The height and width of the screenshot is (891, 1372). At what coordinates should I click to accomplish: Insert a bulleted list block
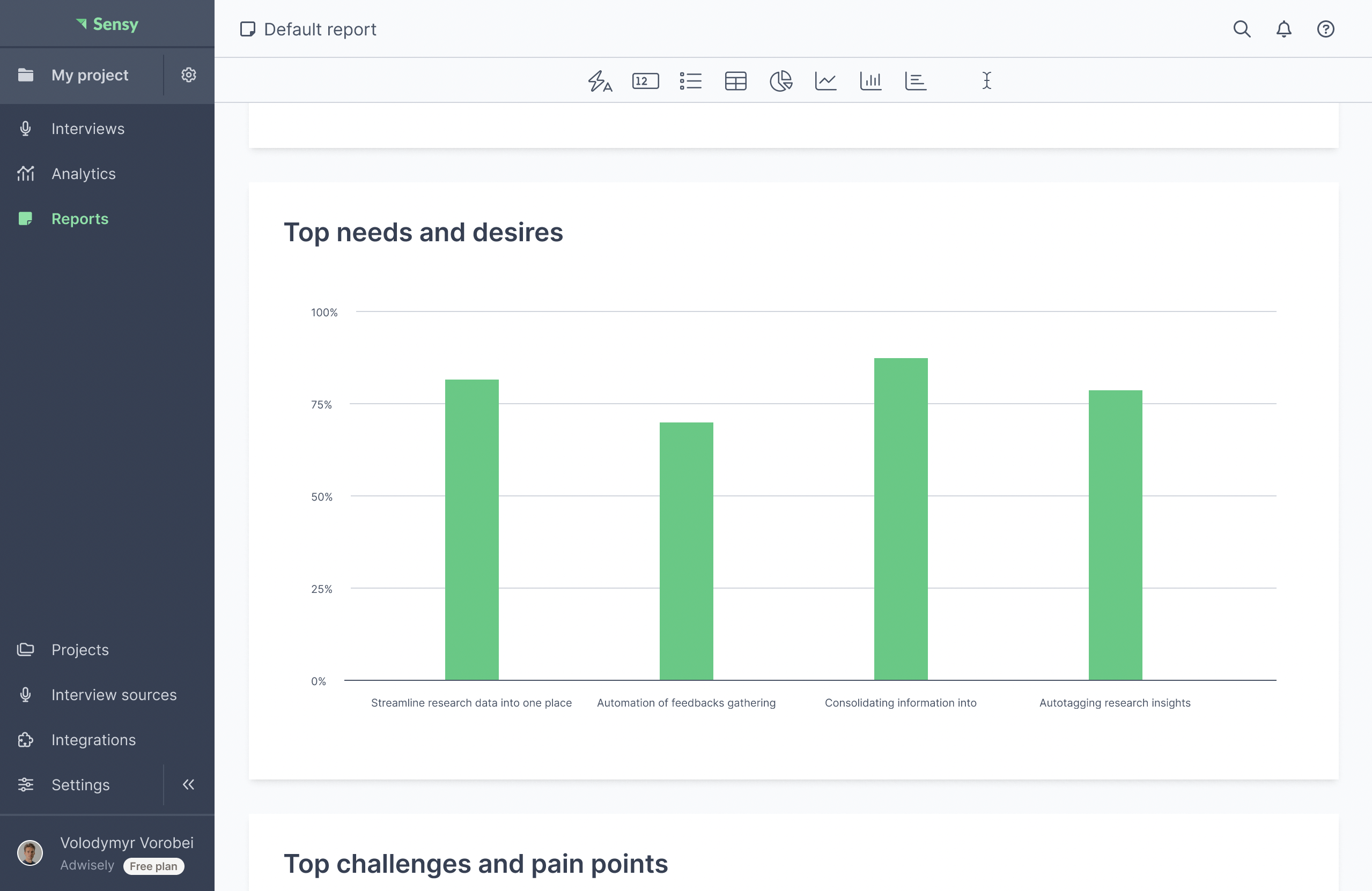point(691,81)
